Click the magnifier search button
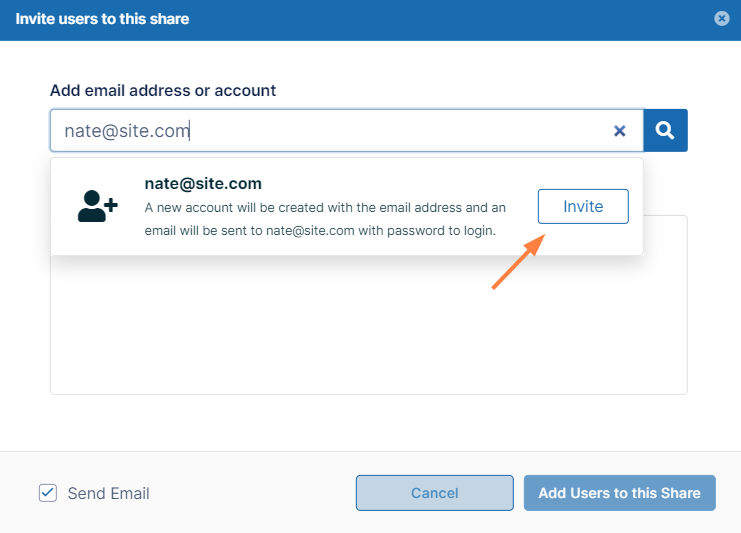 (665, 130)
